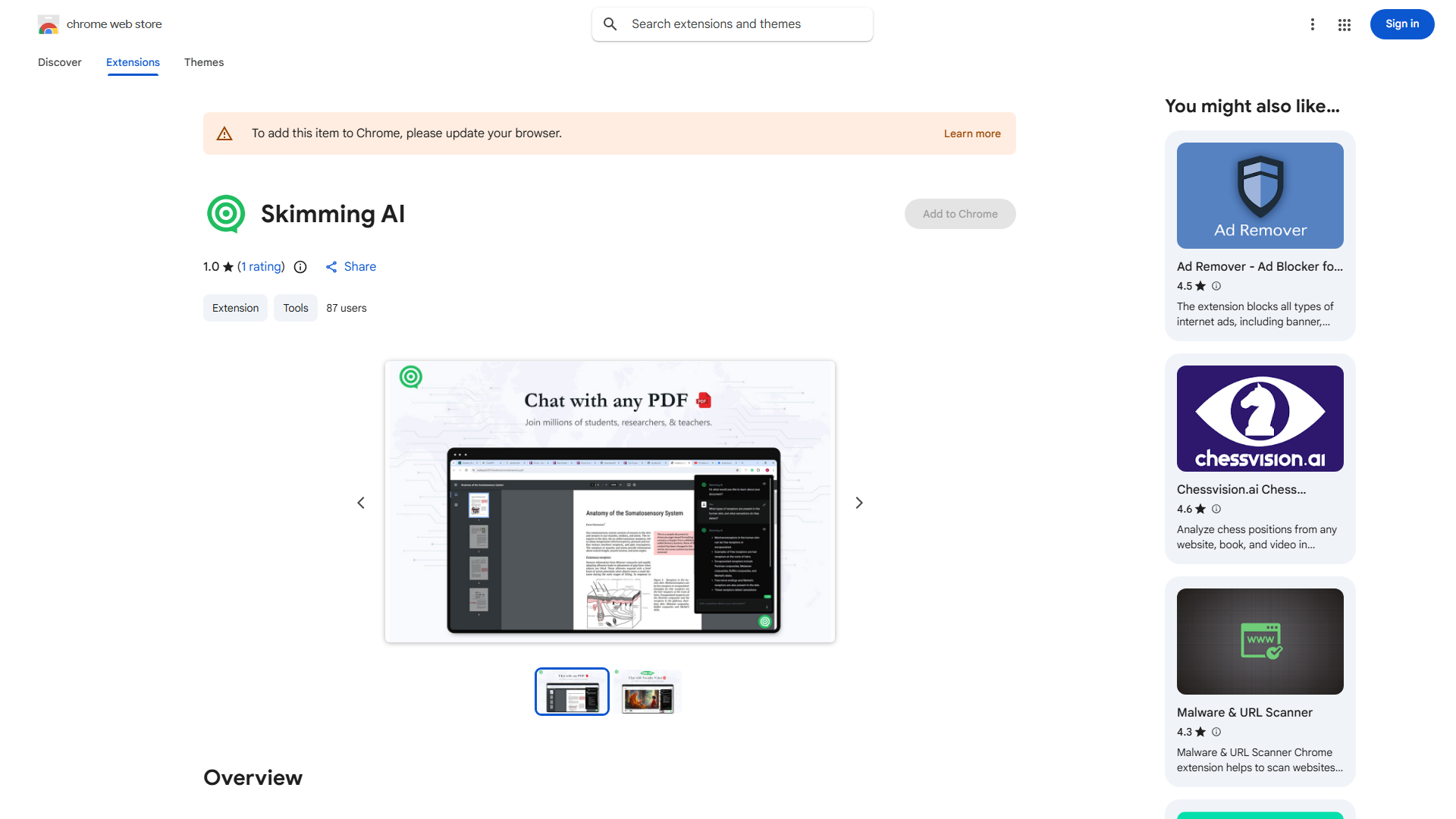
Task: Open the Google apps grid icon
Action: click(x=1344, y=24)
